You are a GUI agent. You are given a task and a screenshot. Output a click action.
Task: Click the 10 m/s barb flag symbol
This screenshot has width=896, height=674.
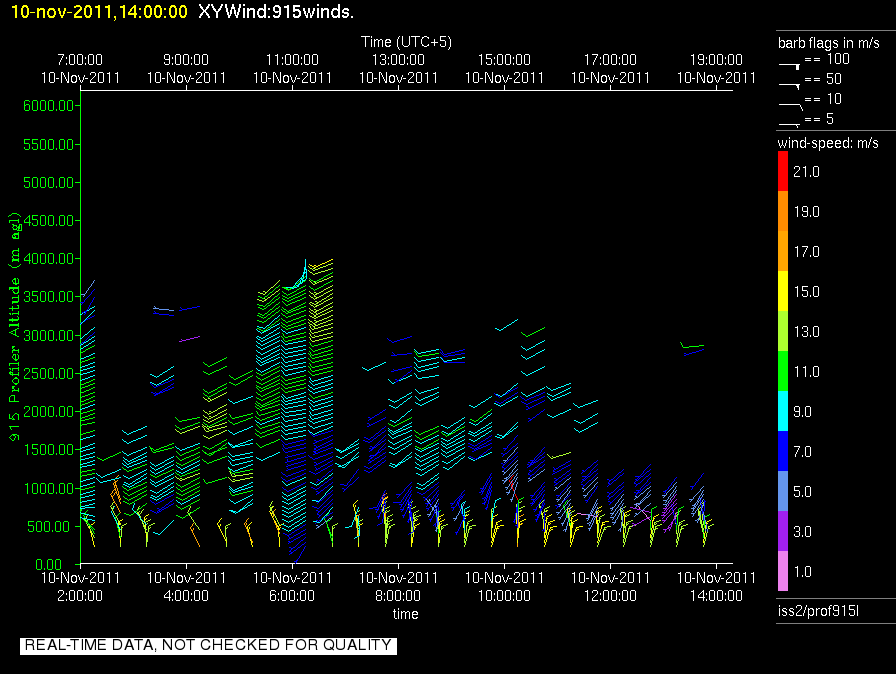tap(791, 106)
